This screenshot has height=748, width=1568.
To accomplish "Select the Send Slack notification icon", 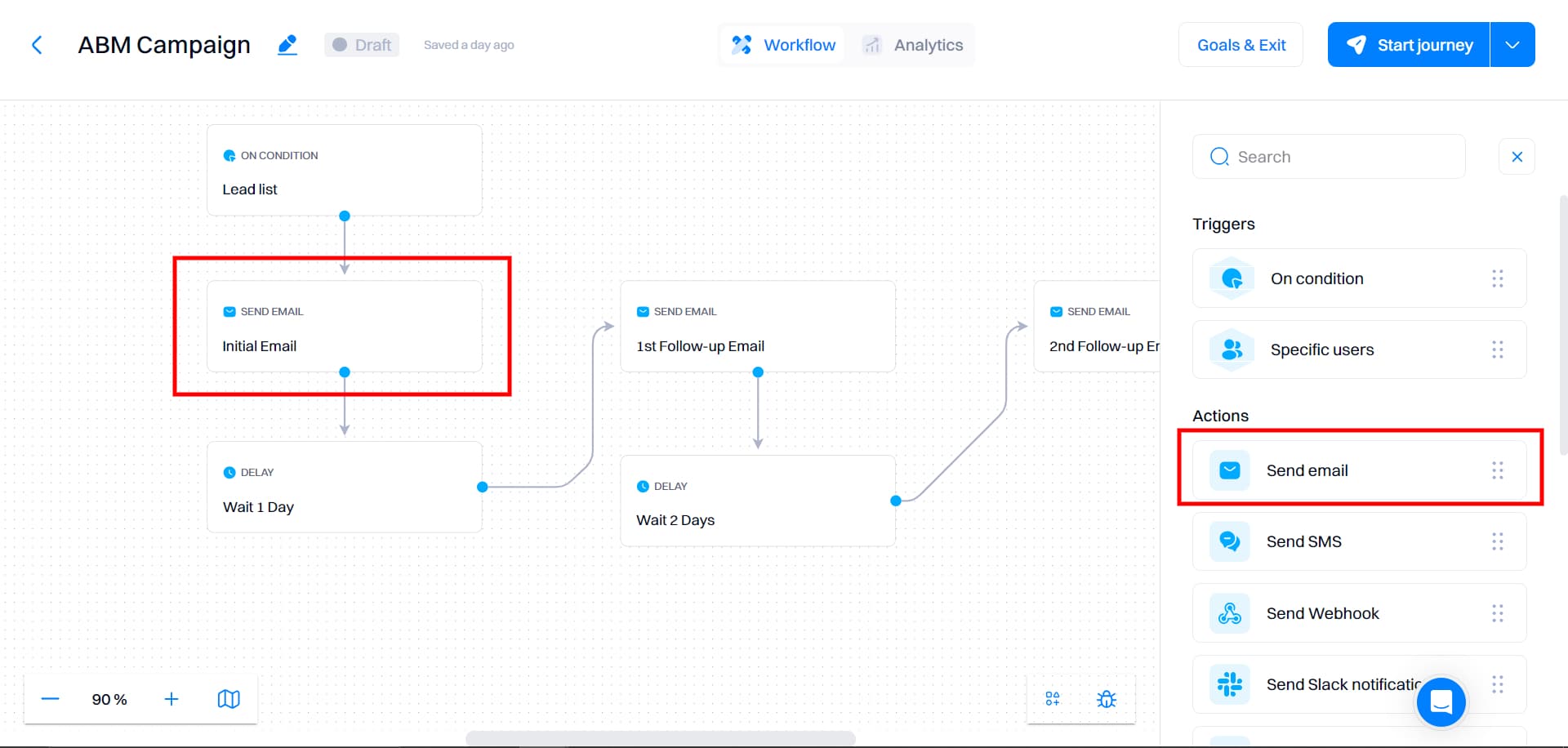I will coord(1229,683).
